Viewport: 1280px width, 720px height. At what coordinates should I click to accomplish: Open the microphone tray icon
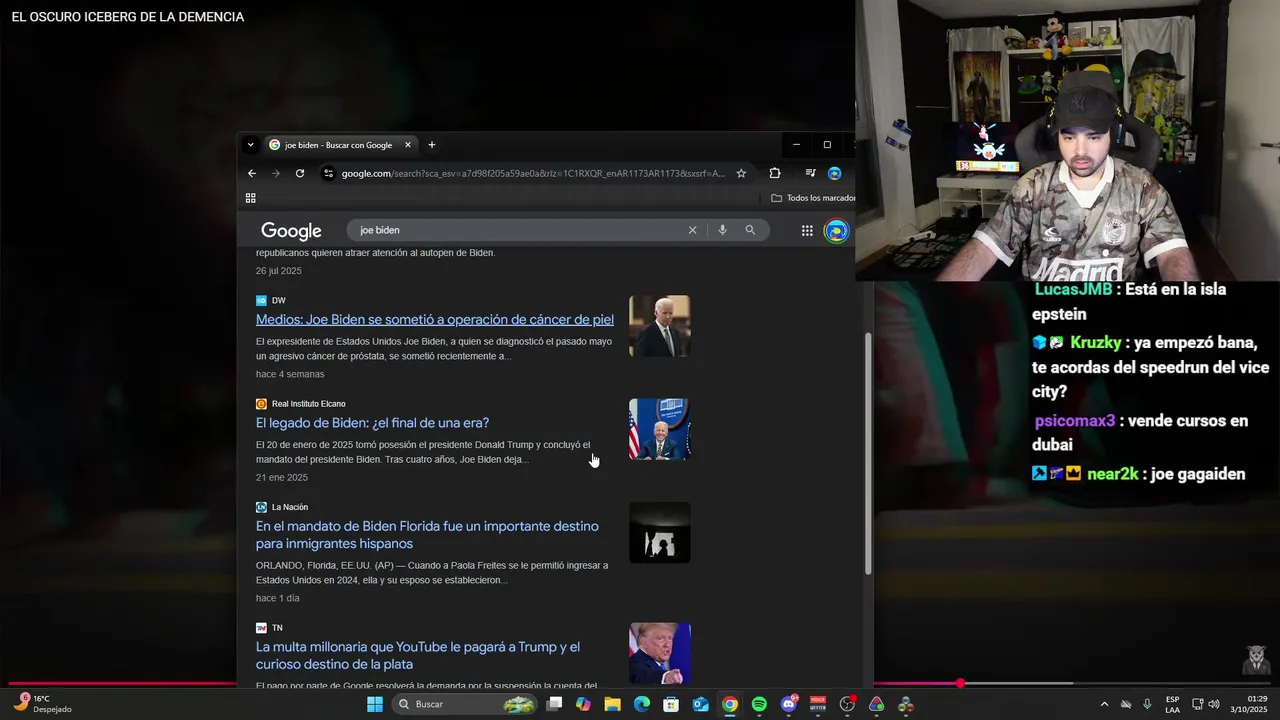pos(1147,704)
